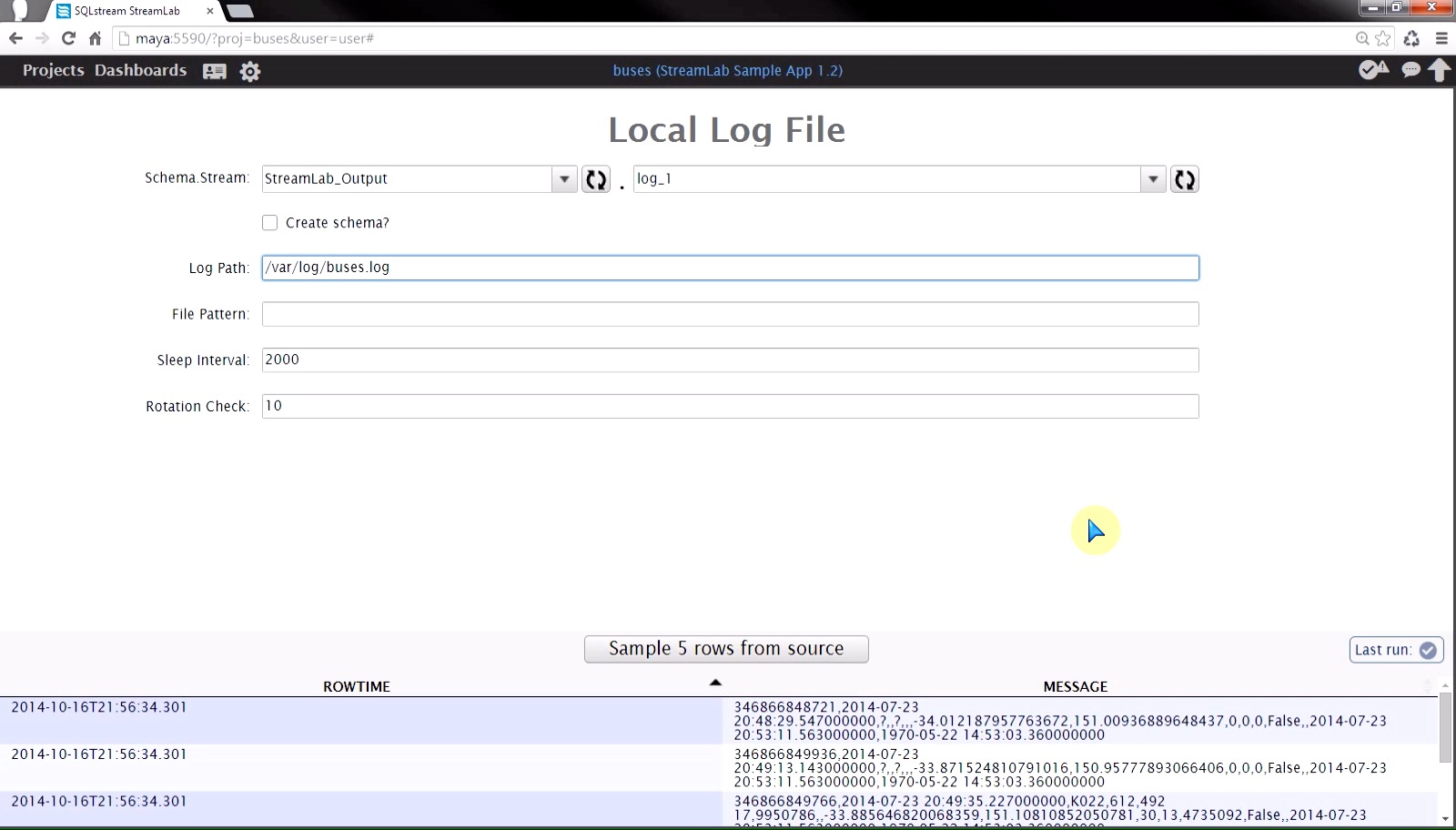Click the Rotation Check label

(197, 407)
